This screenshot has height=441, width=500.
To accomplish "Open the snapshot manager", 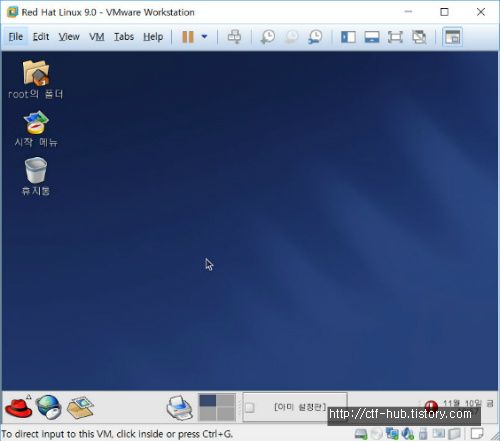I will point(315,37).
